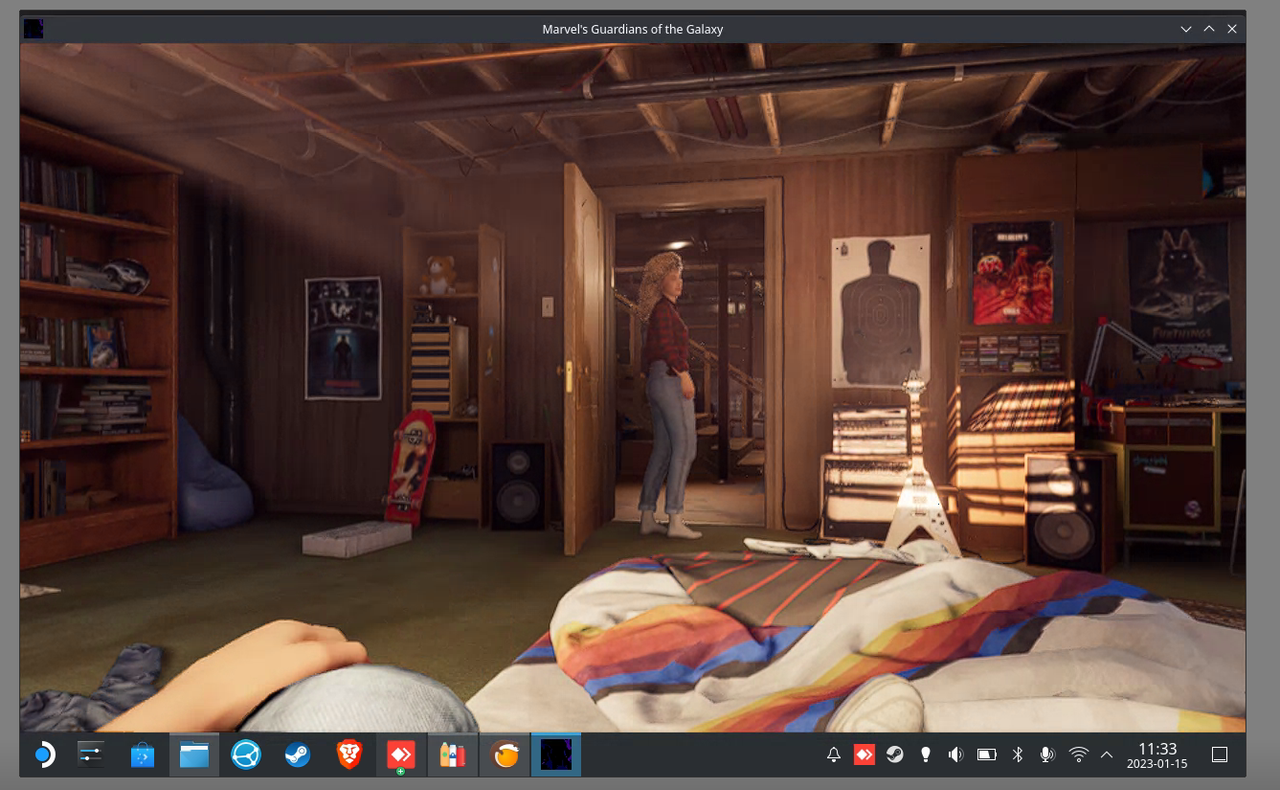Click the microphone tray icon

point(1048,755)
